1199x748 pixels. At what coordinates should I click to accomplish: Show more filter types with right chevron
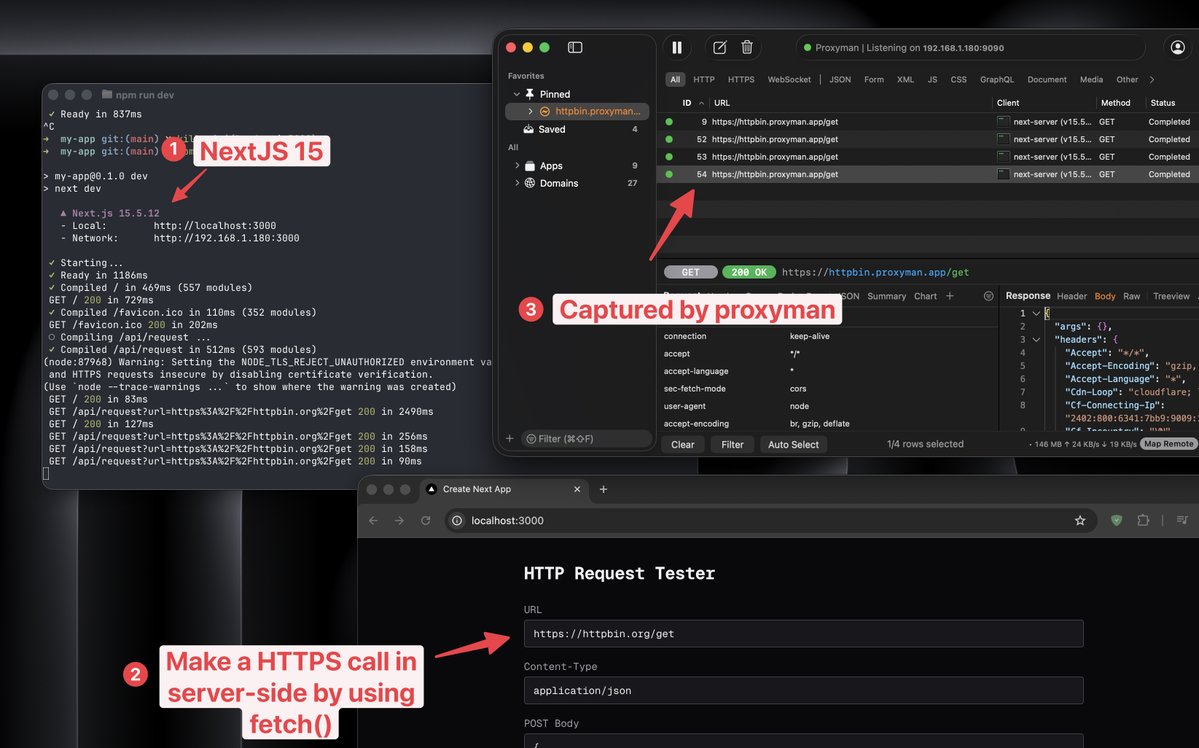tap(1152, 80)
